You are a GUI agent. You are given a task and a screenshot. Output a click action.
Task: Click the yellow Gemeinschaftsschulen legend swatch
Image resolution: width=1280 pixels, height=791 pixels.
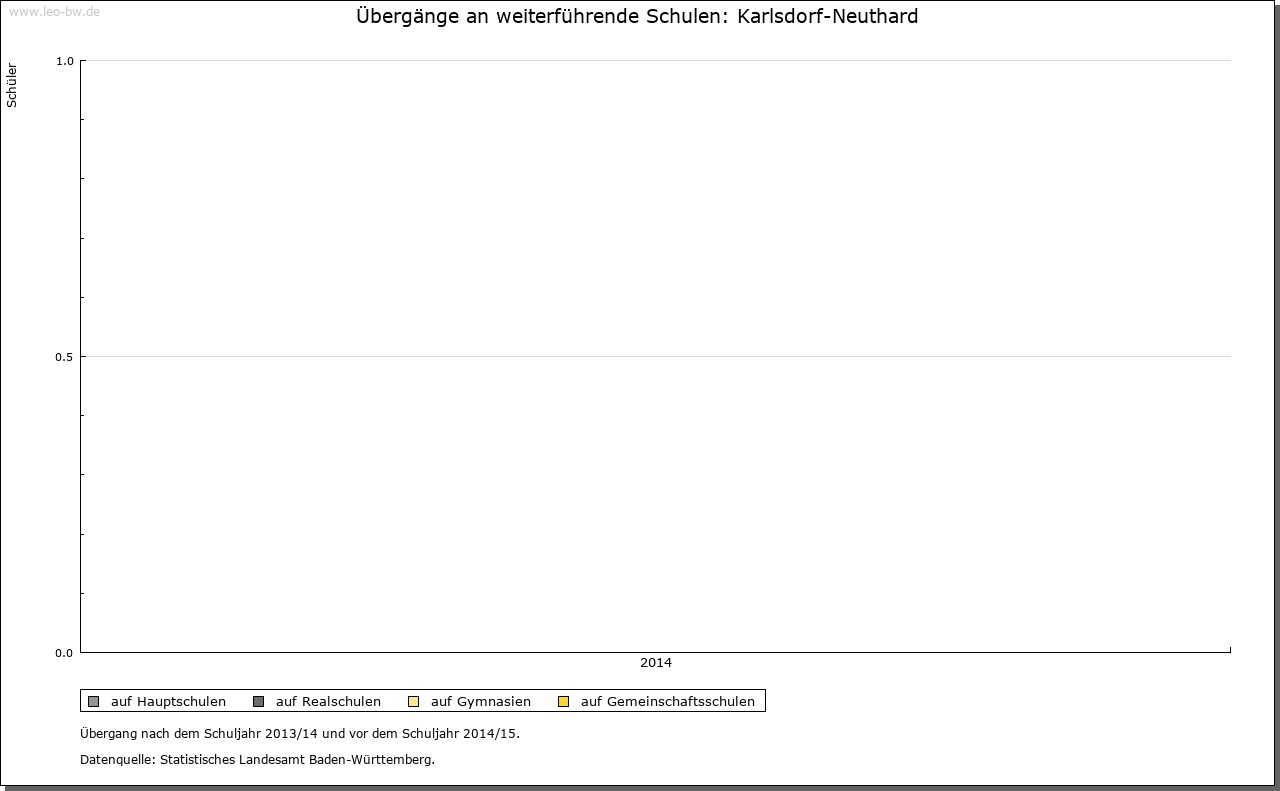click(563, 701)
